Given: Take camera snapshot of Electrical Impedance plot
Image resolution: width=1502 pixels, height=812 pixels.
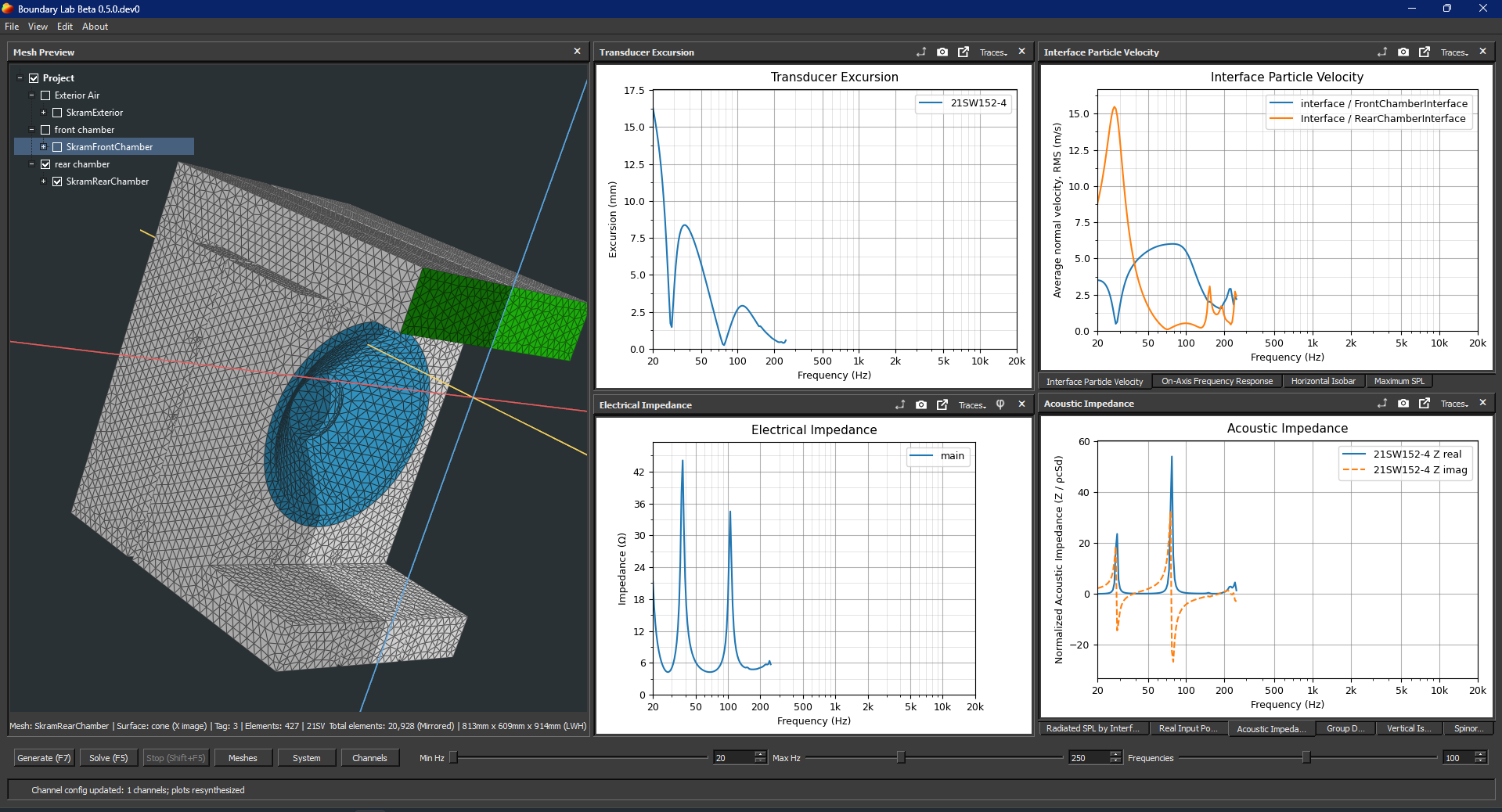Looking at the screenshot, I should coord(921,404).
